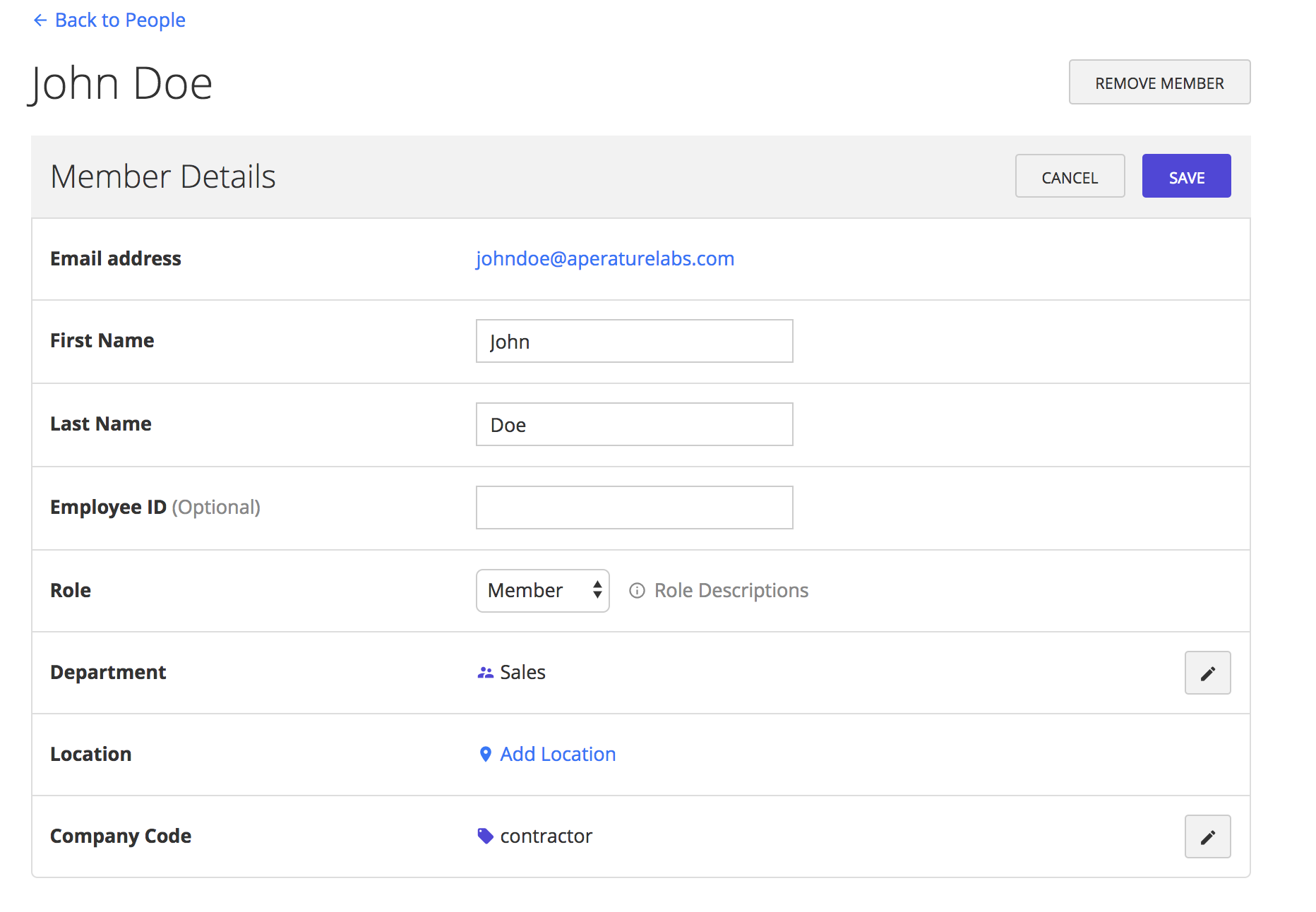
Task: Click the Role Descriptions info icon
Action: pos(637,590)
